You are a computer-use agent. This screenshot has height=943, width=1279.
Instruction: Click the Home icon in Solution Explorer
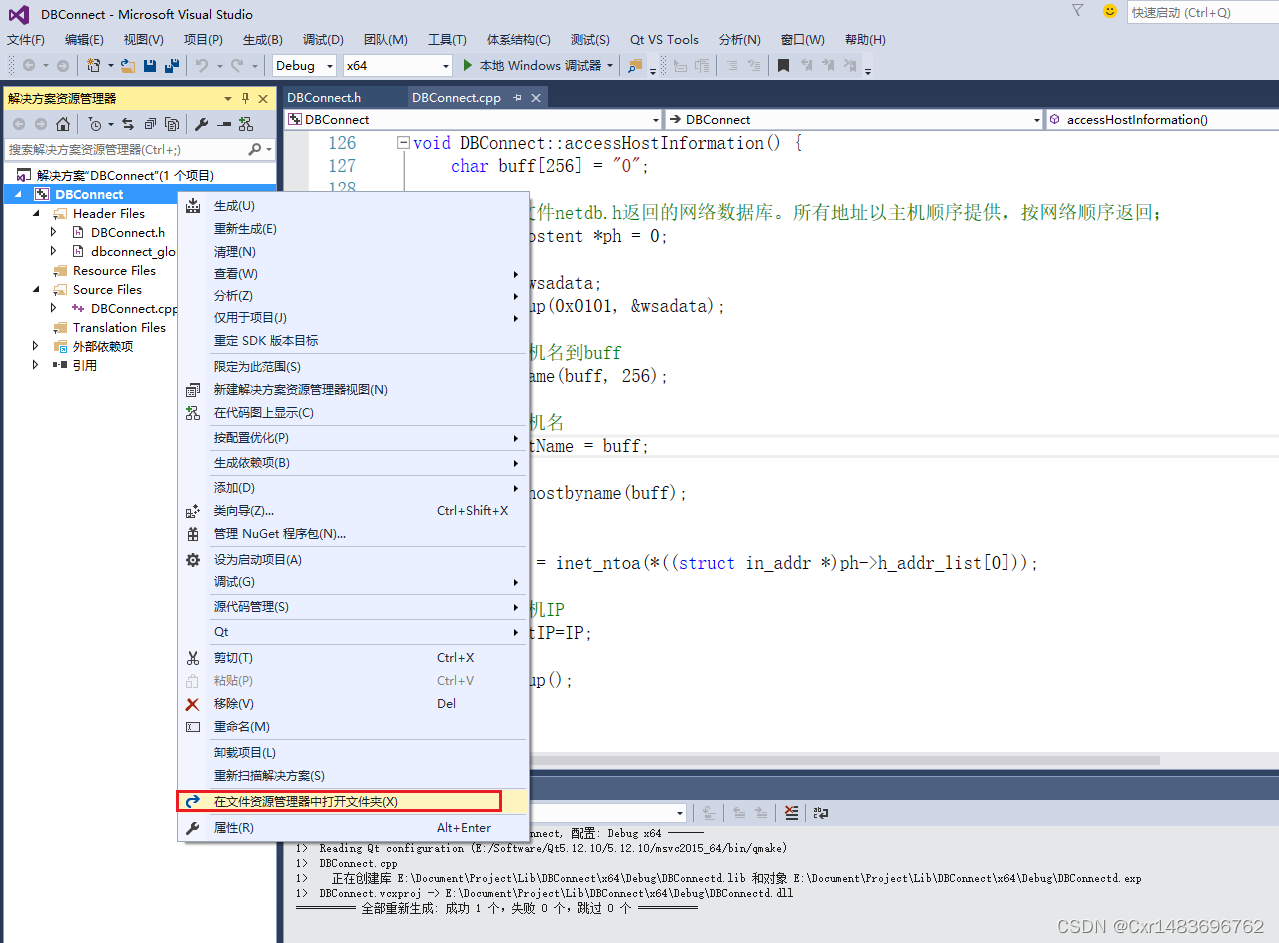[x=63, y=124]
